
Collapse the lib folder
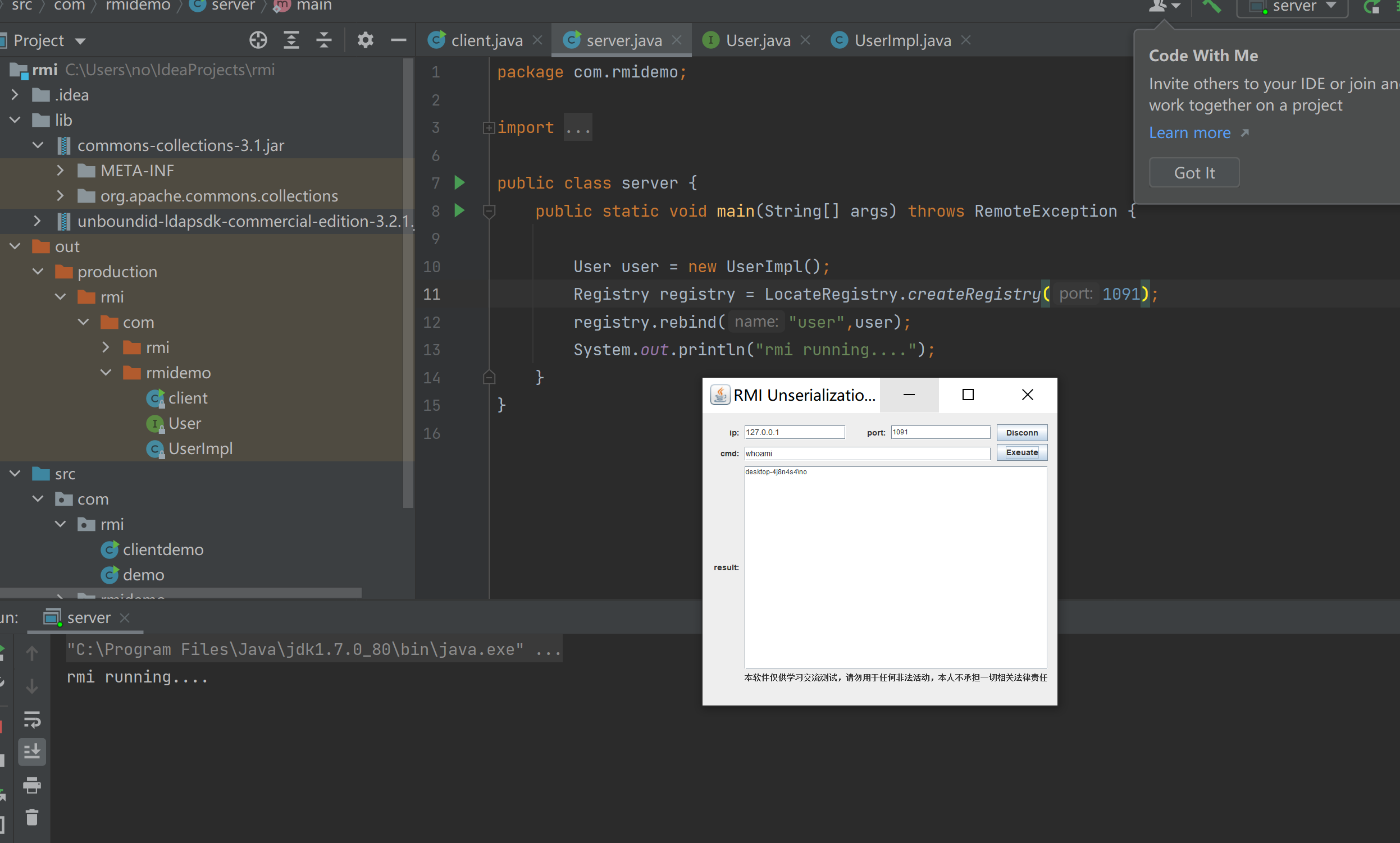pyautogui.click(x=15, y=120)
